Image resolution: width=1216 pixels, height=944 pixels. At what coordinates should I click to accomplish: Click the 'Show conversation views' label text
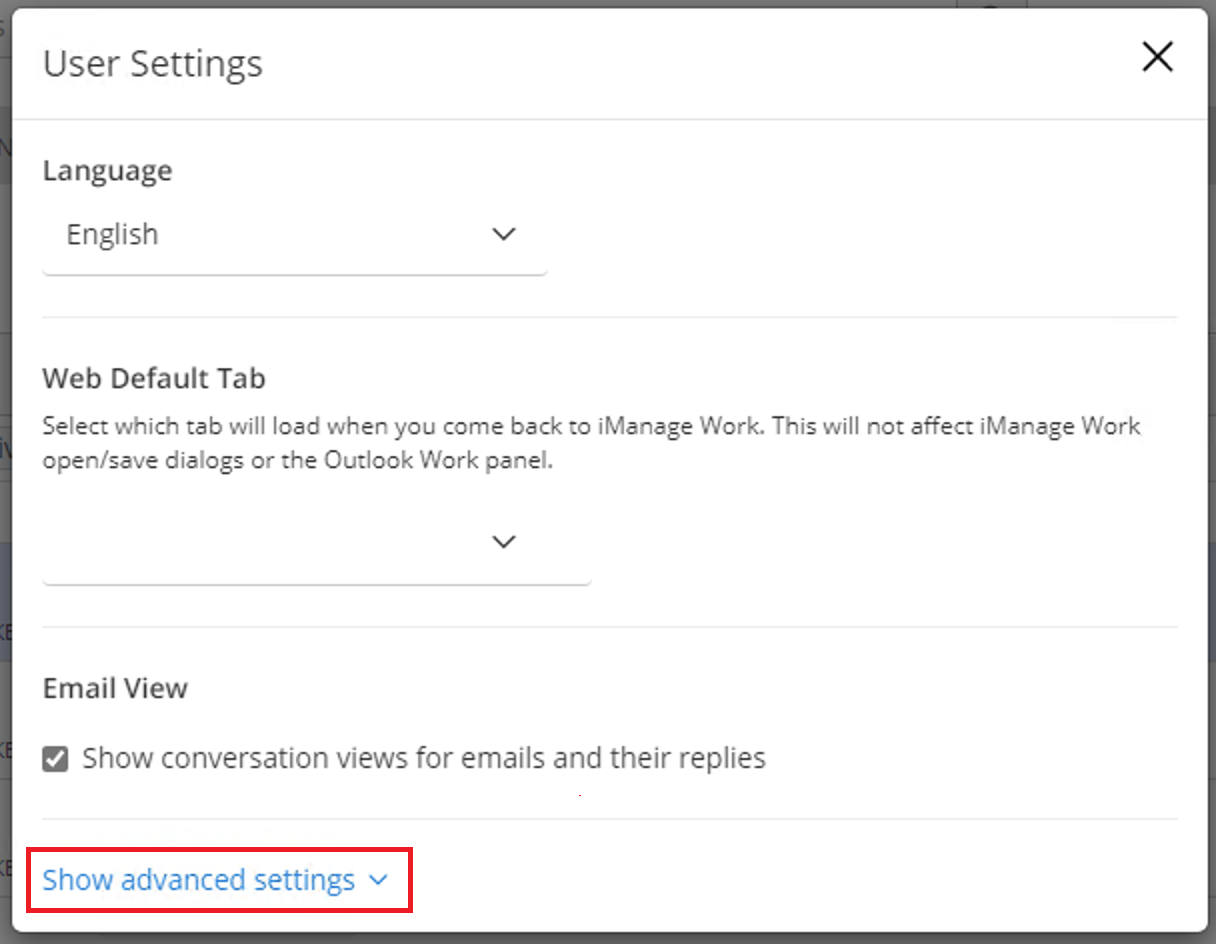point(423,758)
